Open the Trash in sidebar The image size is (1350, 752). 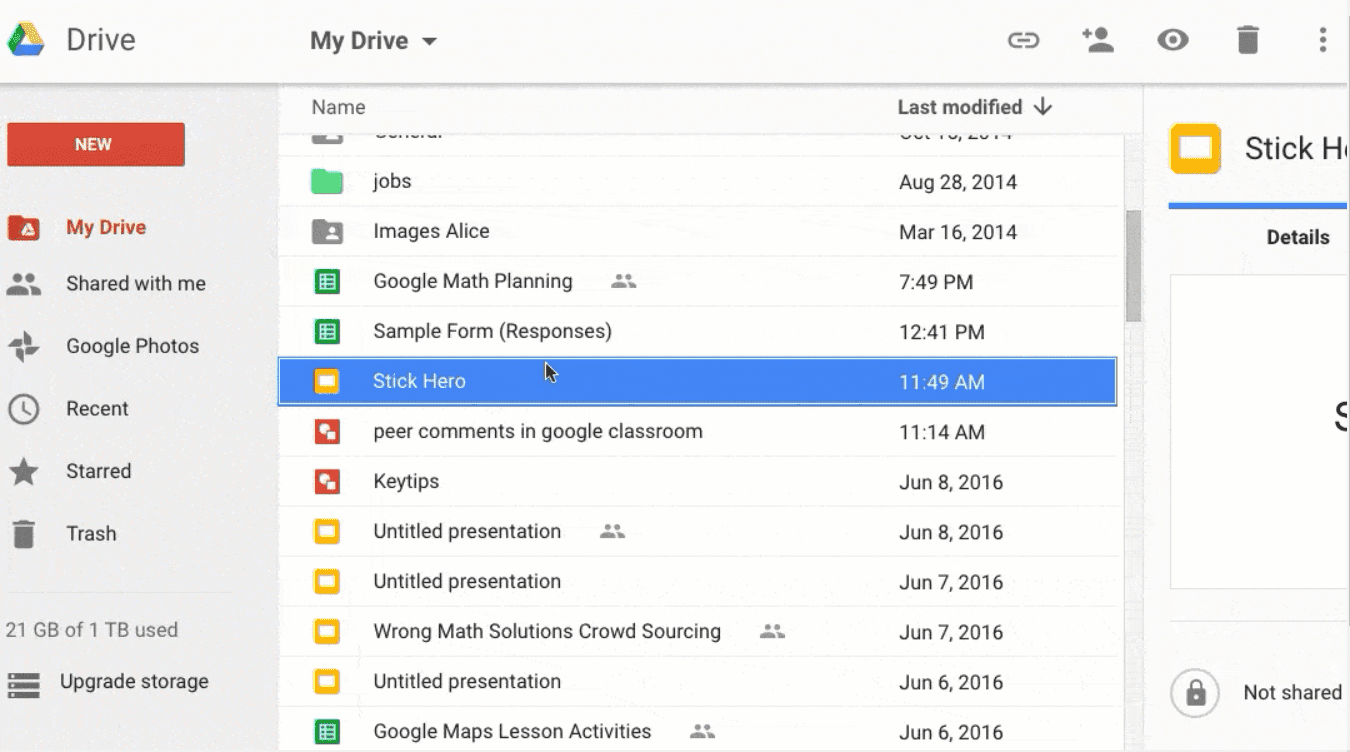(x=91, y=533)
